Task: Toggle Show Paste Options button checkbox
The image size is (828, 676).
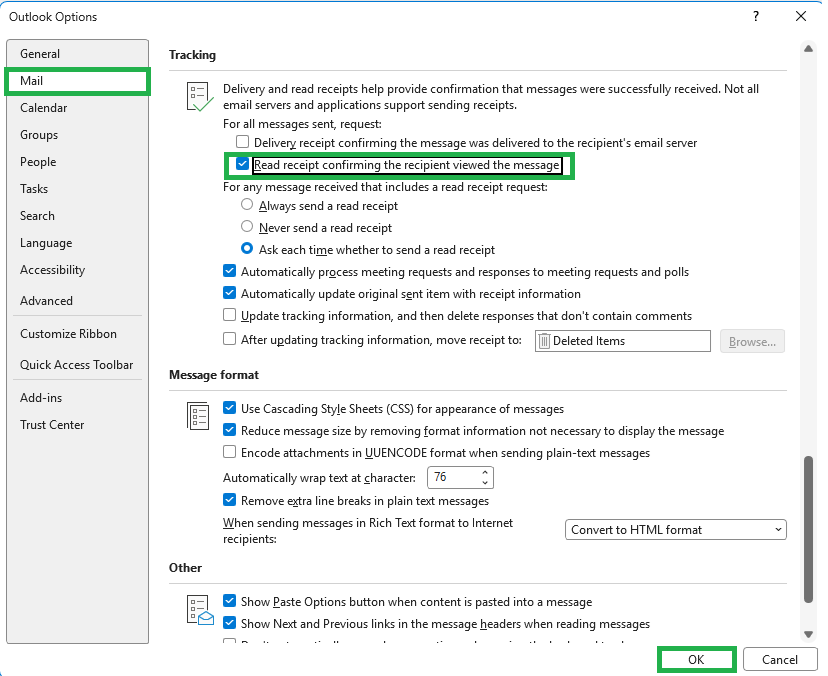Action: 229,601
